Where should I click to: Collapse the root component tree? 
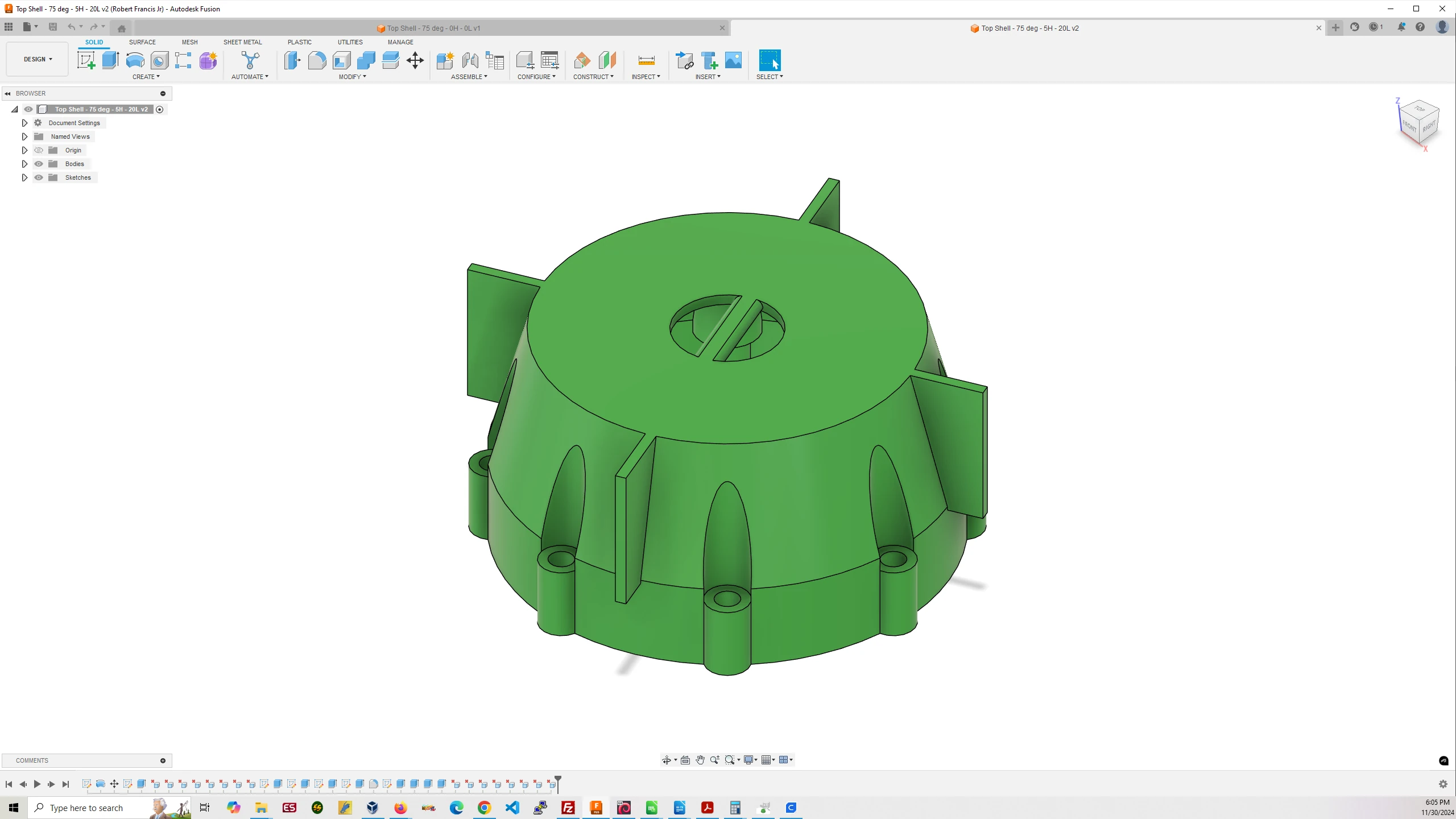(15, 109)
